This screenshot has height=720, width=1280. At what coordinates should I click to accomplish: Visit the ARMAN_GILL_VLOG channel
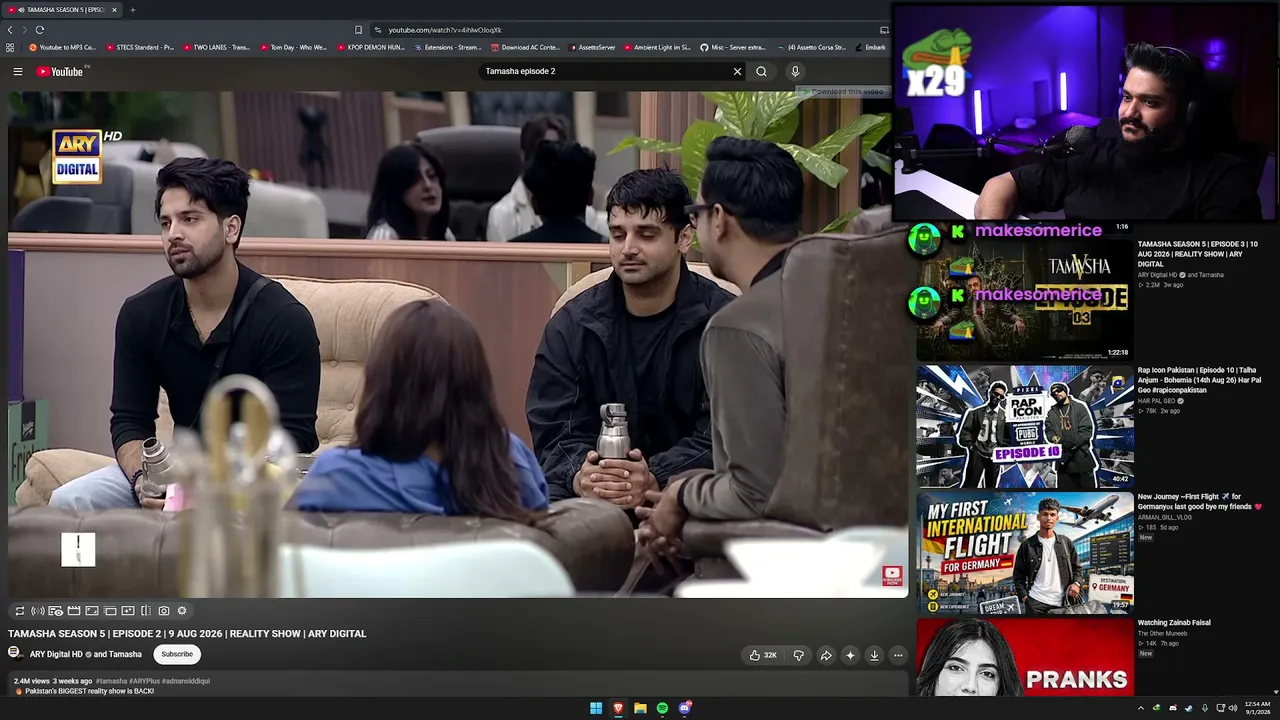click(x=1163, y=517)
